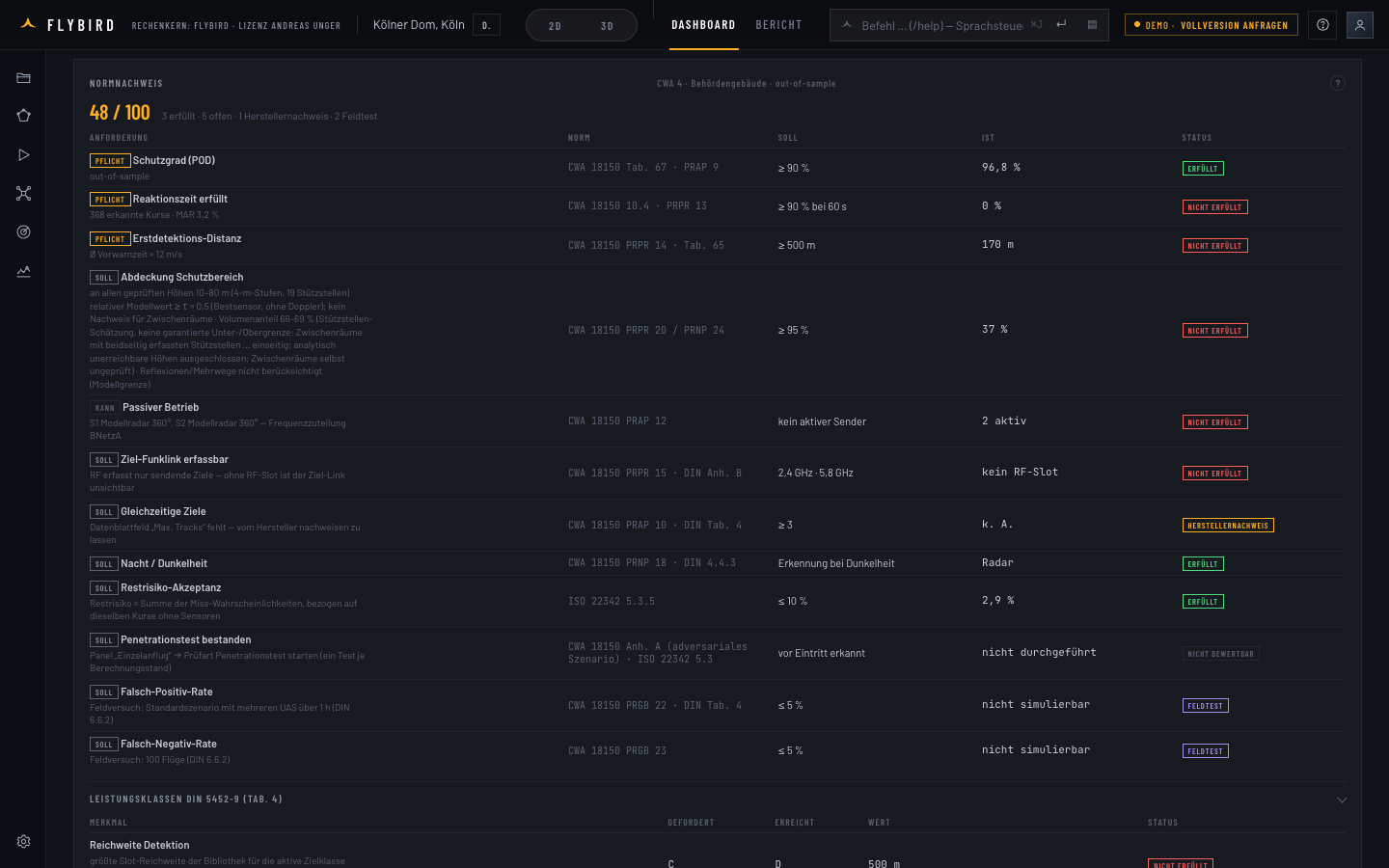Click the Reichweite Detektion row title
Screen dimensions: 1389x868
140,845
